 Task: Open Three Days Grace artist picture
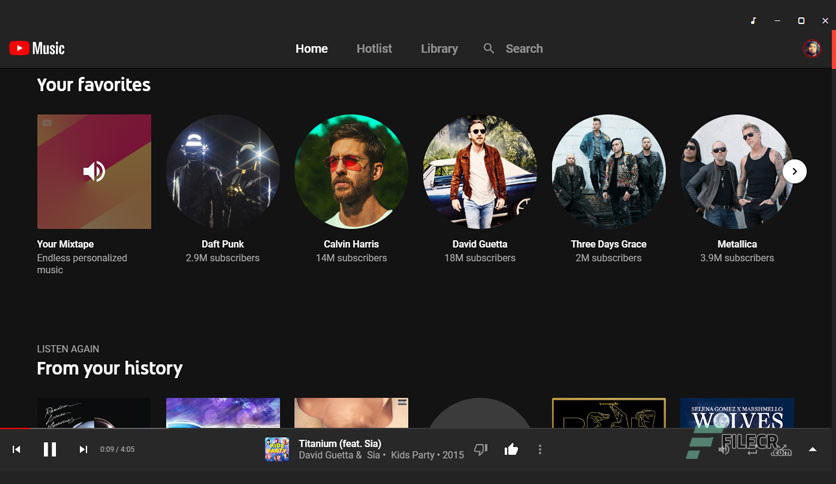608,172
